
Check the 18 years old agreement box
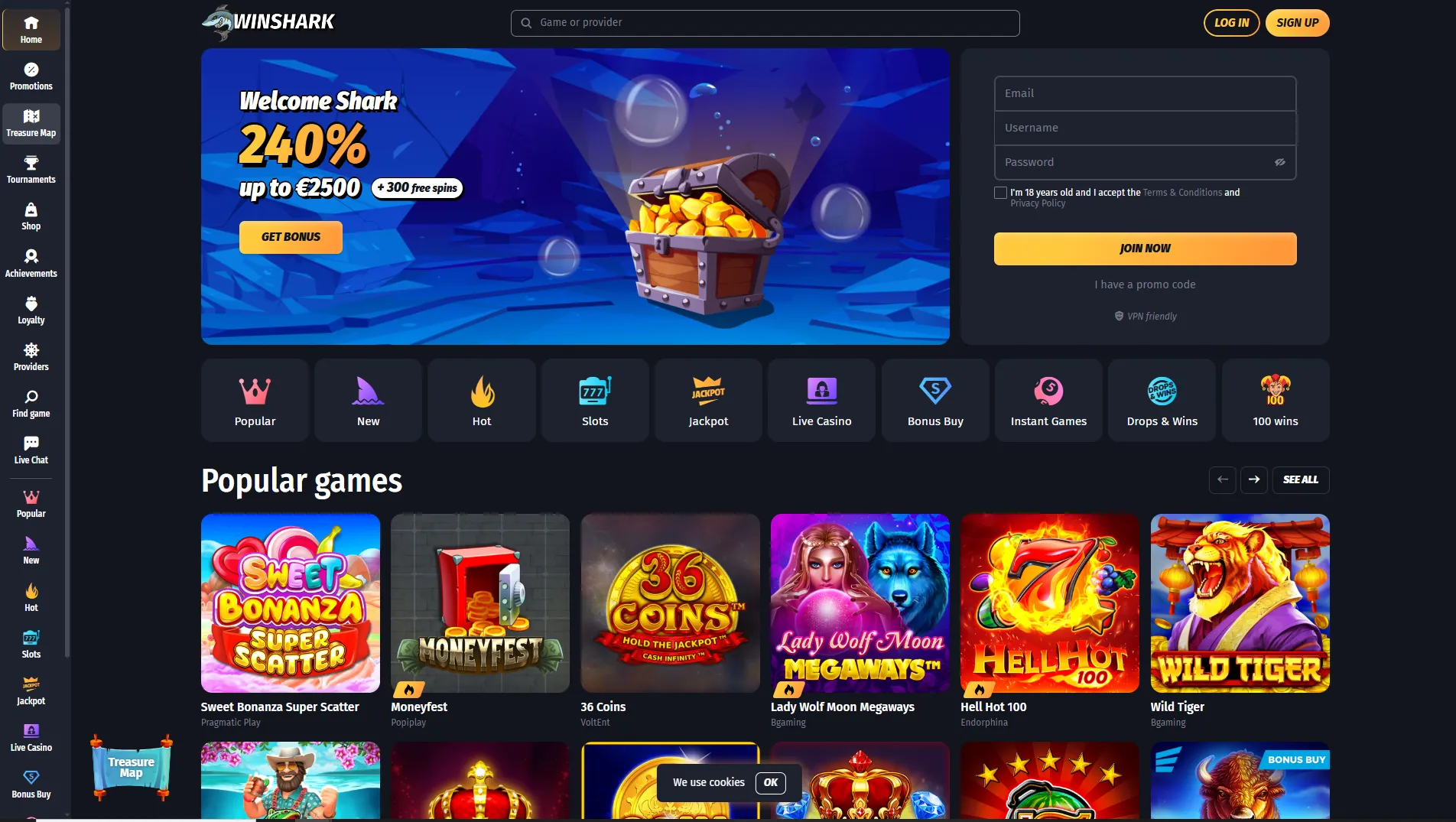click(x=1000, y=193)
